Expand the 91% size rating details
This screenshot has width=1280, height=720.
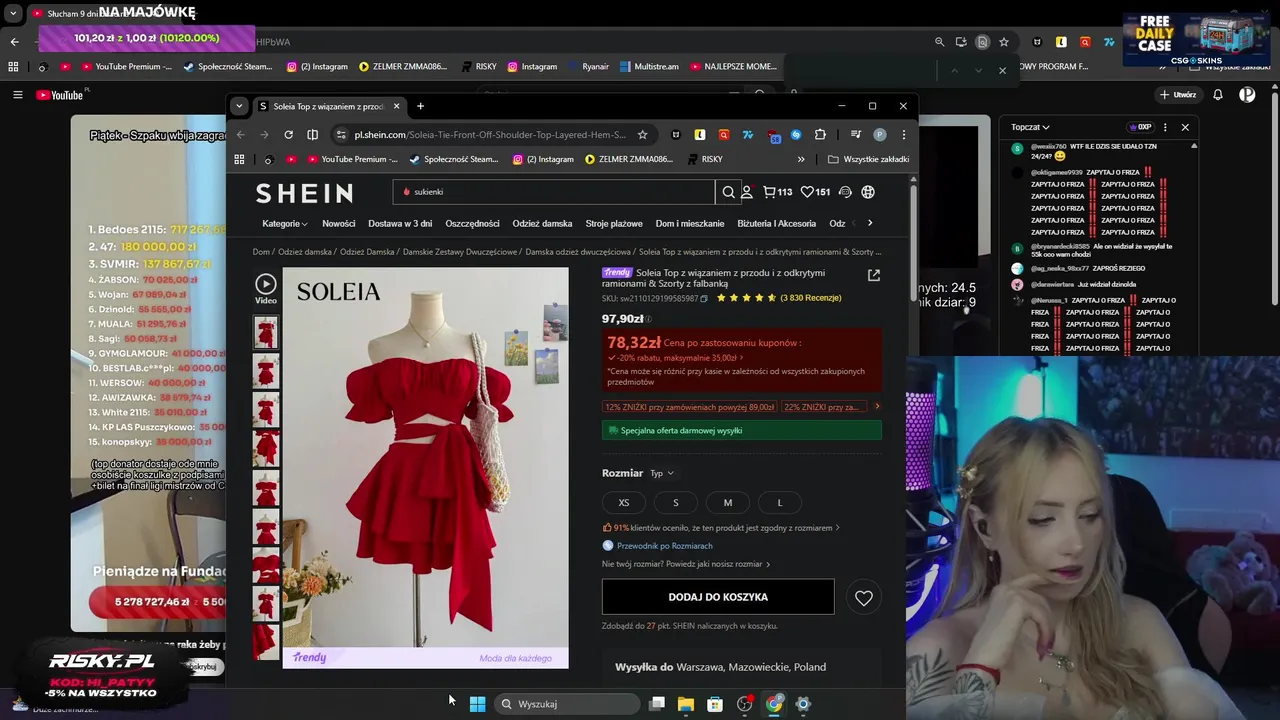(721, 527)
